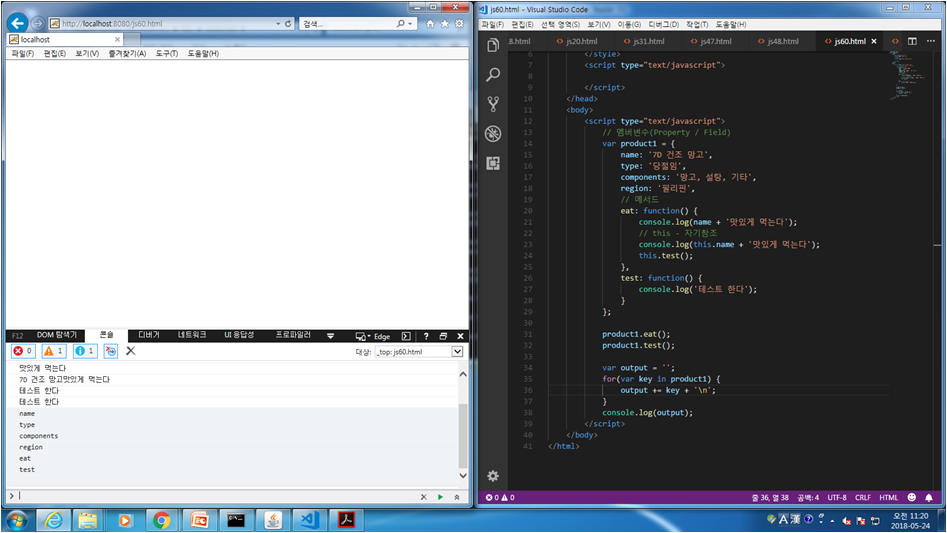Open IE favorites star
The height and width of the screenshot is (533, 947).
(445, 24)
